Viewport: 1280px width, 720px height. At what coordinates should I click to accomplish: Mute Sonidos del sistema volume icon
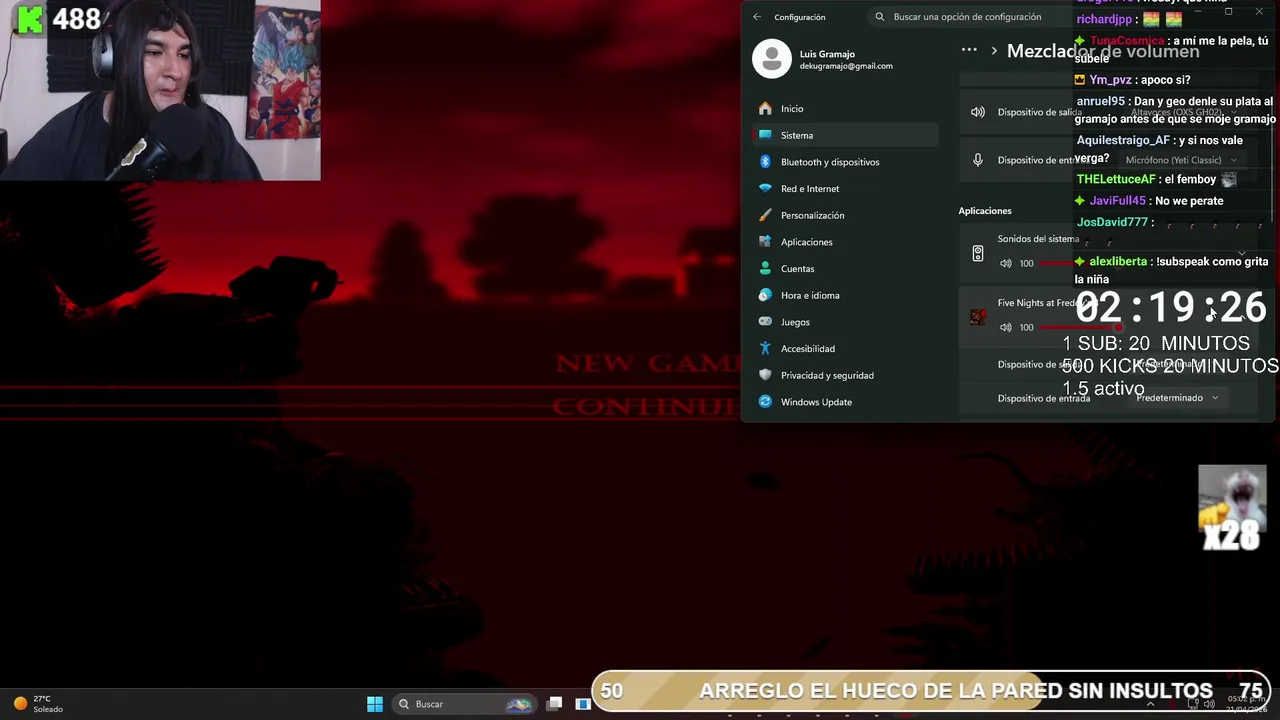click(x=1005, y=263)
